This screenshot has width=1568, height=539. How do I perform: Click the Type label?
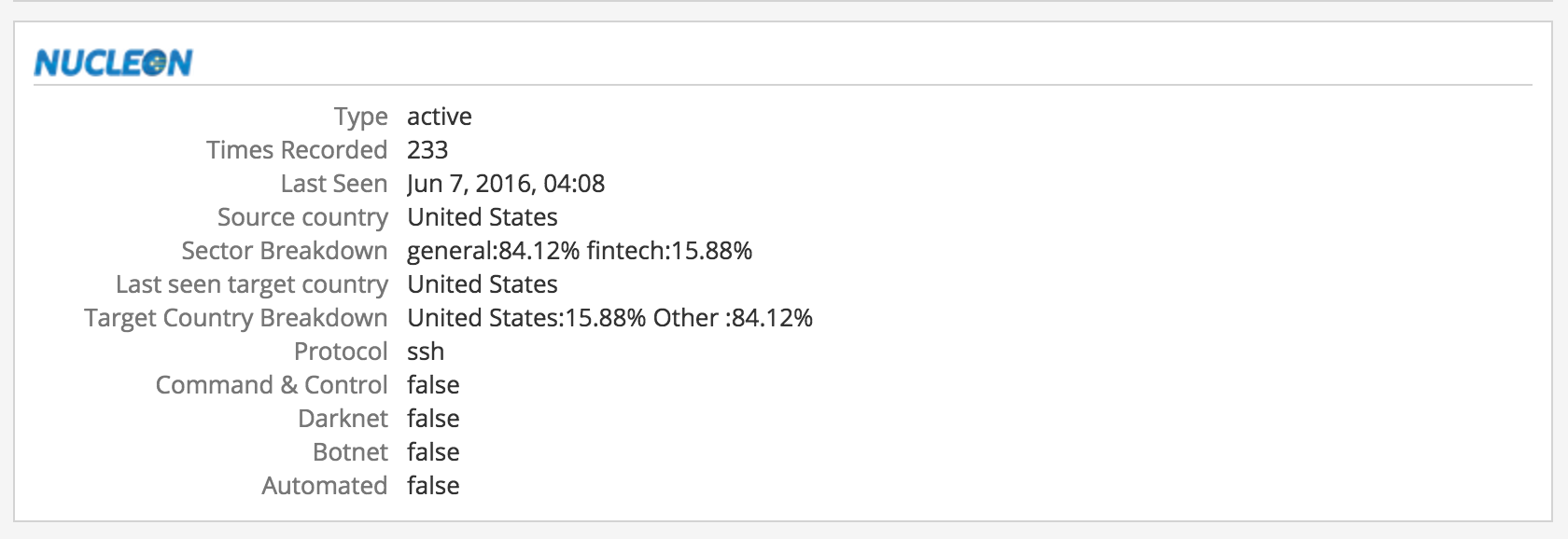360,117
